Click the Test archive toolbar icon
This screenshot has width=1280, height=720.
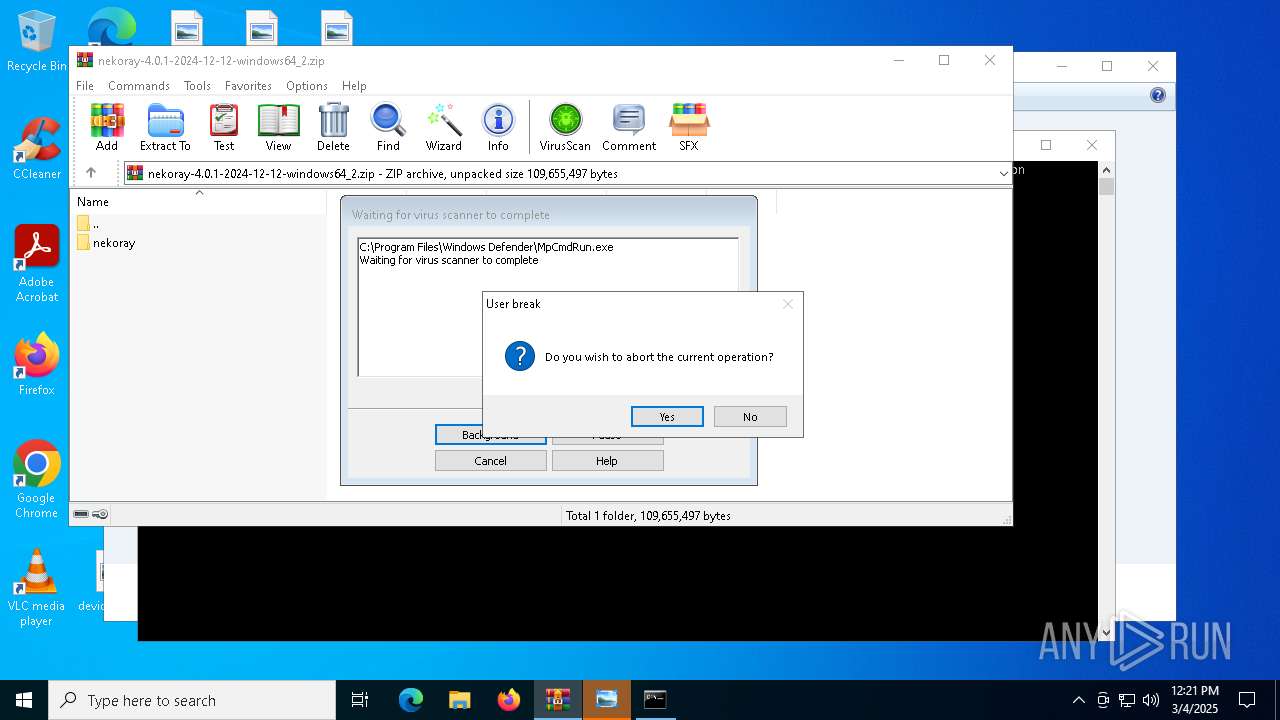224,127
